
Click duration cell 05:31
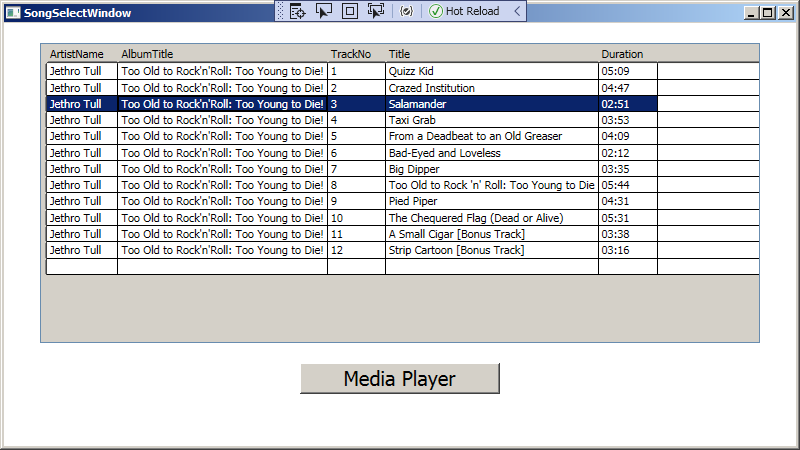click(x=628, y=218)
